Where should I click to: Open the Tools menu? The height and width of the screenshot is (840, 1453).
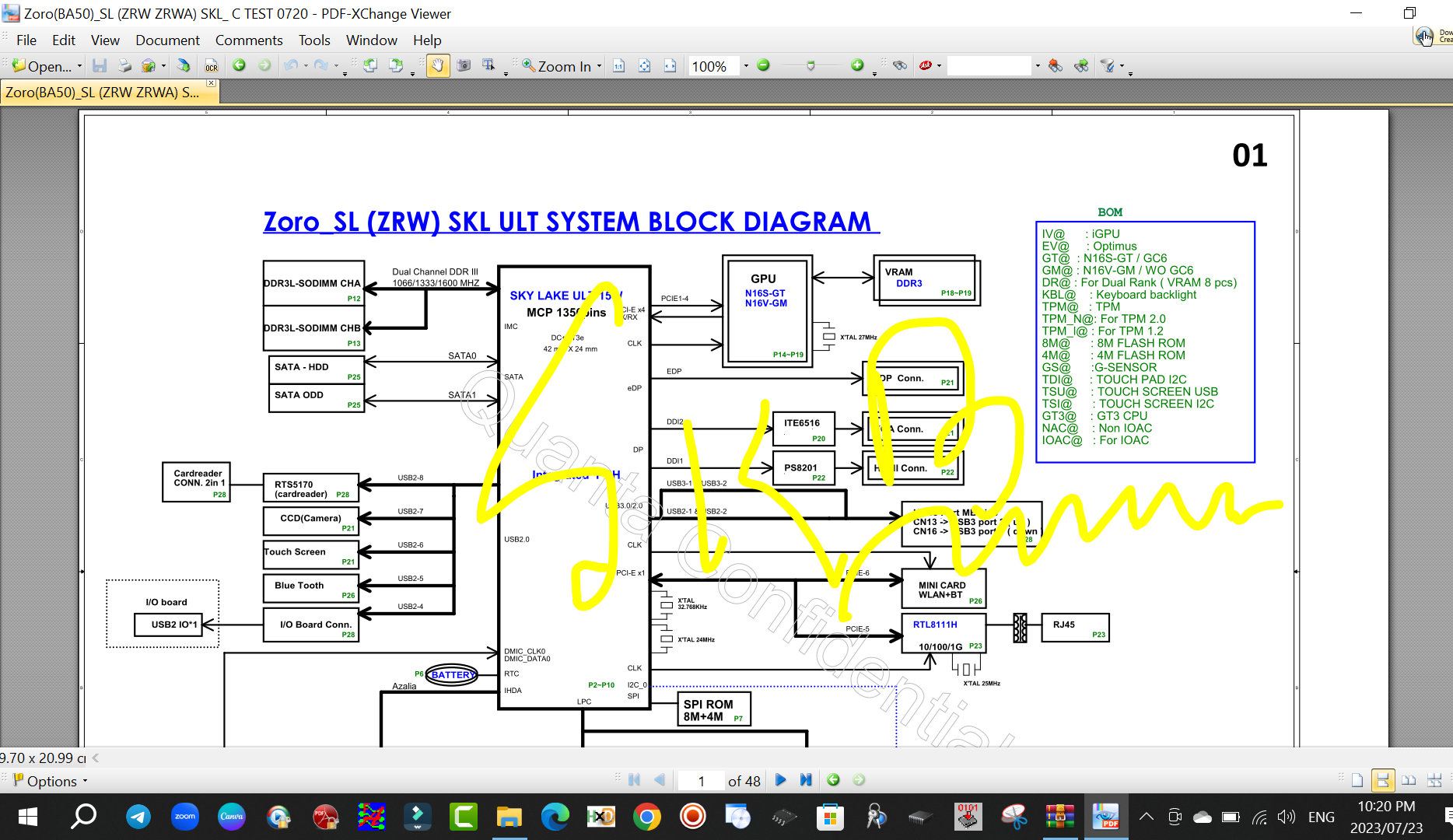coord(314,40)
